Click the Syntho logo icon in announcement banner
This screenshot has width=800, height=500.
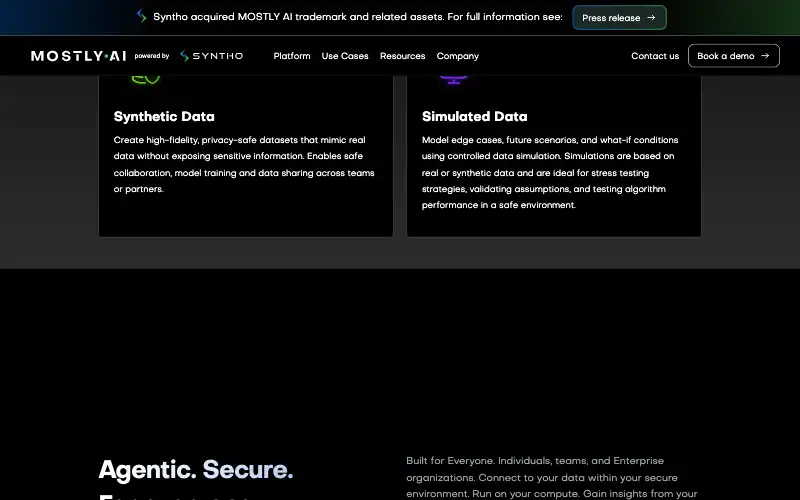point(141,16)
